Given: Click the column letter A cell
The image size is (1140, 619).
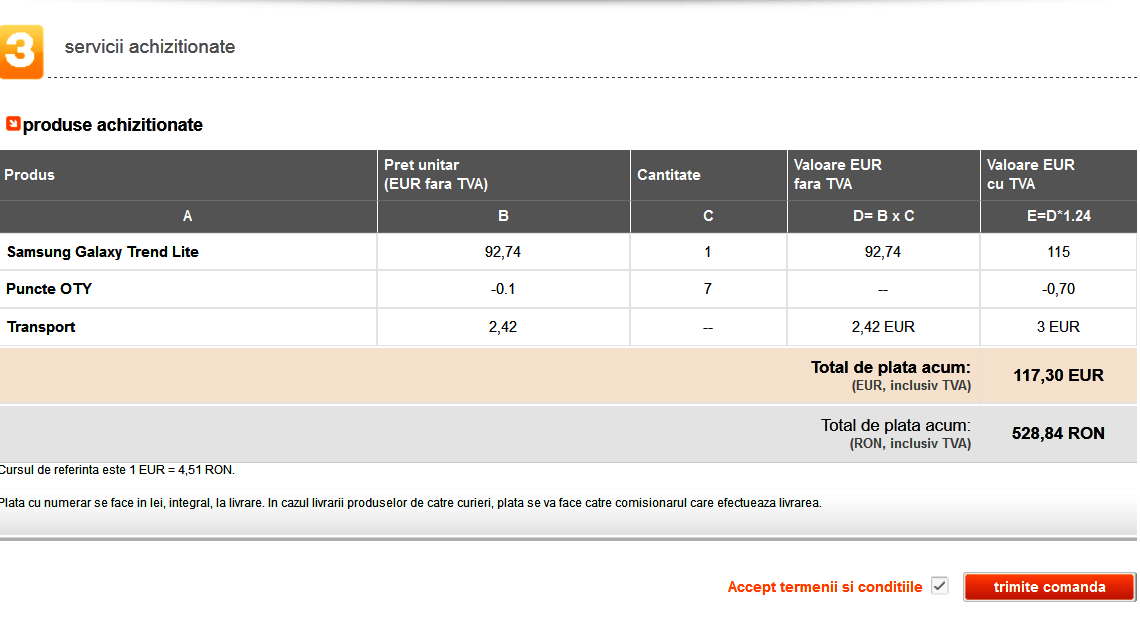Looking at the screenshot, I should pyautogui.click(x=188, y=216).
